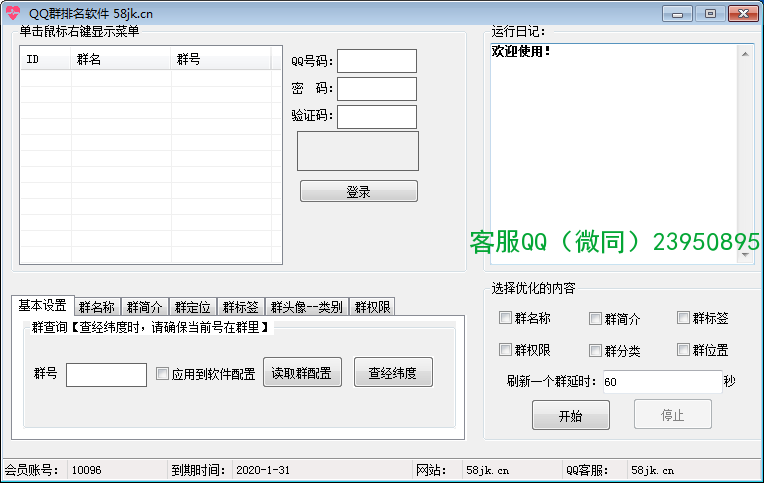The height and width of the screenshot is (483, 764).
Task: Open the 群简介 tab
Action: pyautogui.click(x=144, y=307)
